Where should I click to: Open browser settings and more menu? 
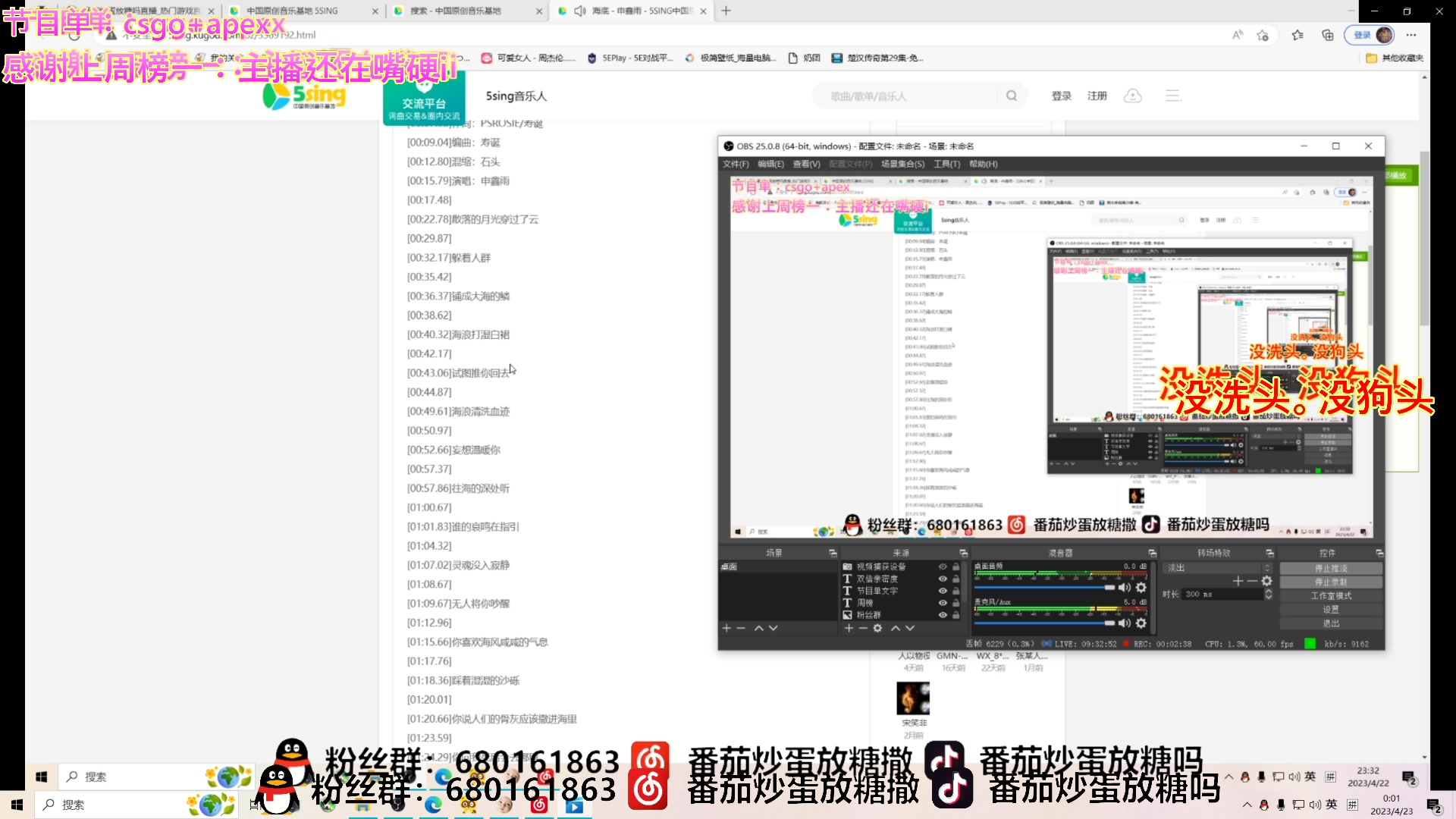coord(1411,35)
